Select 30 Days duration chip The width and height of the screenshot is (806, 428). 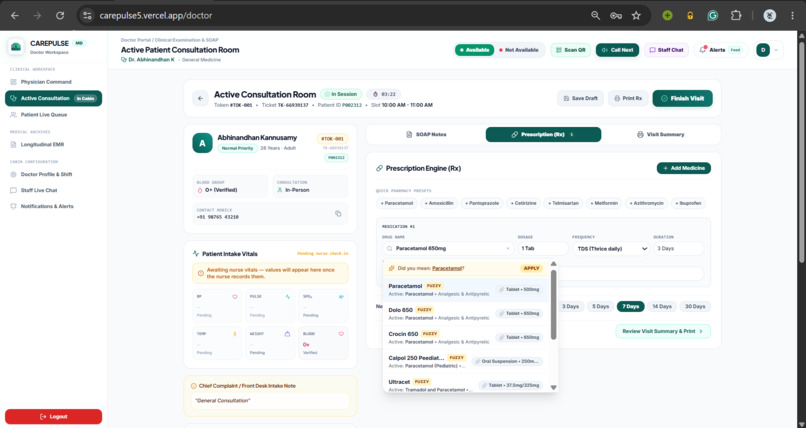point(695,306)
